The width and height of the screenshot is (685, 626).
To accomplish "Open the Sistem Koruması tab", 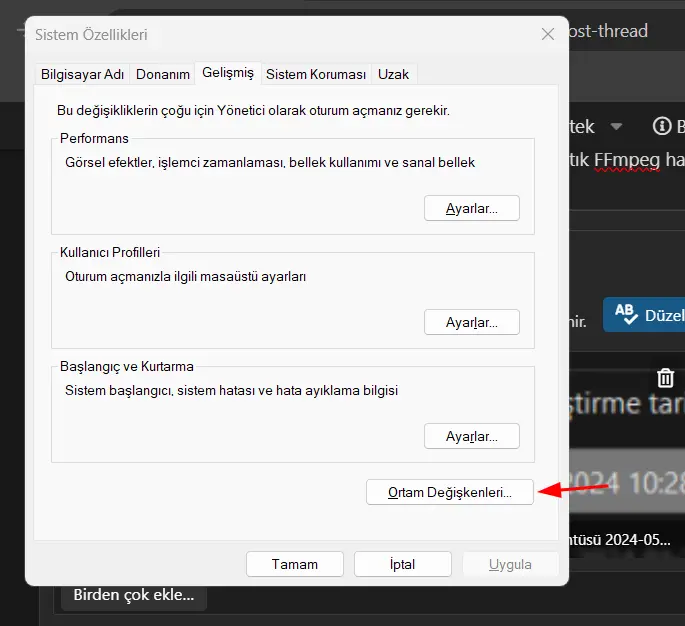I will pyautogui.click(x=316, y=74).
